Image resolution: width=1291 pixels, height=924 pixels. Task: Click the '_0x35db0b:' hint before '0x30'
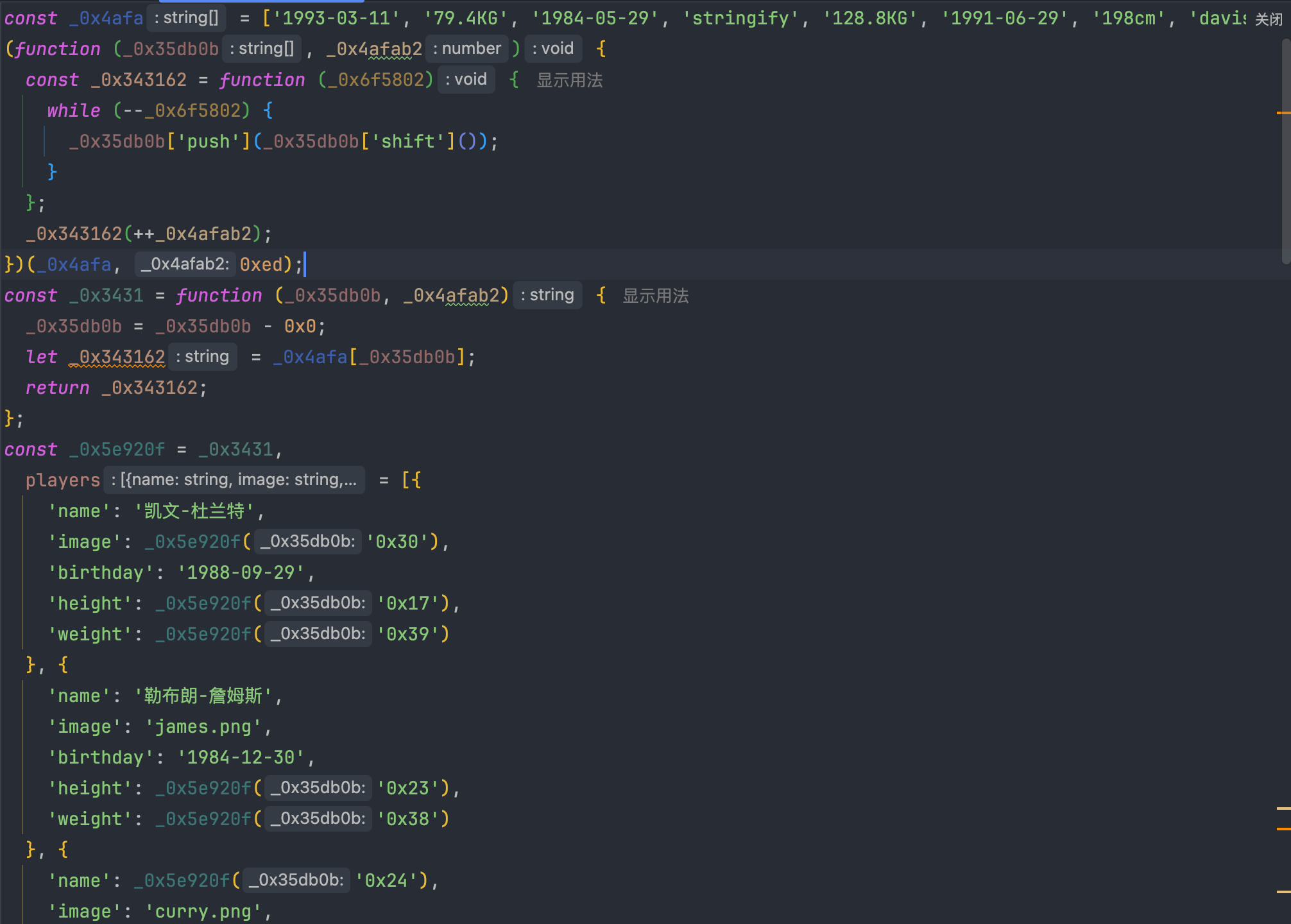tap(308, 542)
